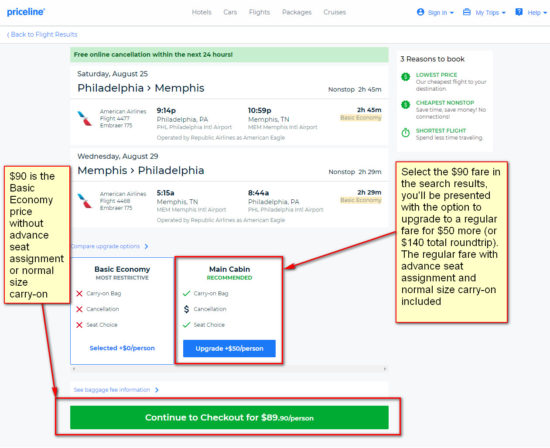This screenshot has height=448, width=550.
Task: Open Compare upgrade options link
Action: [106, 246]
